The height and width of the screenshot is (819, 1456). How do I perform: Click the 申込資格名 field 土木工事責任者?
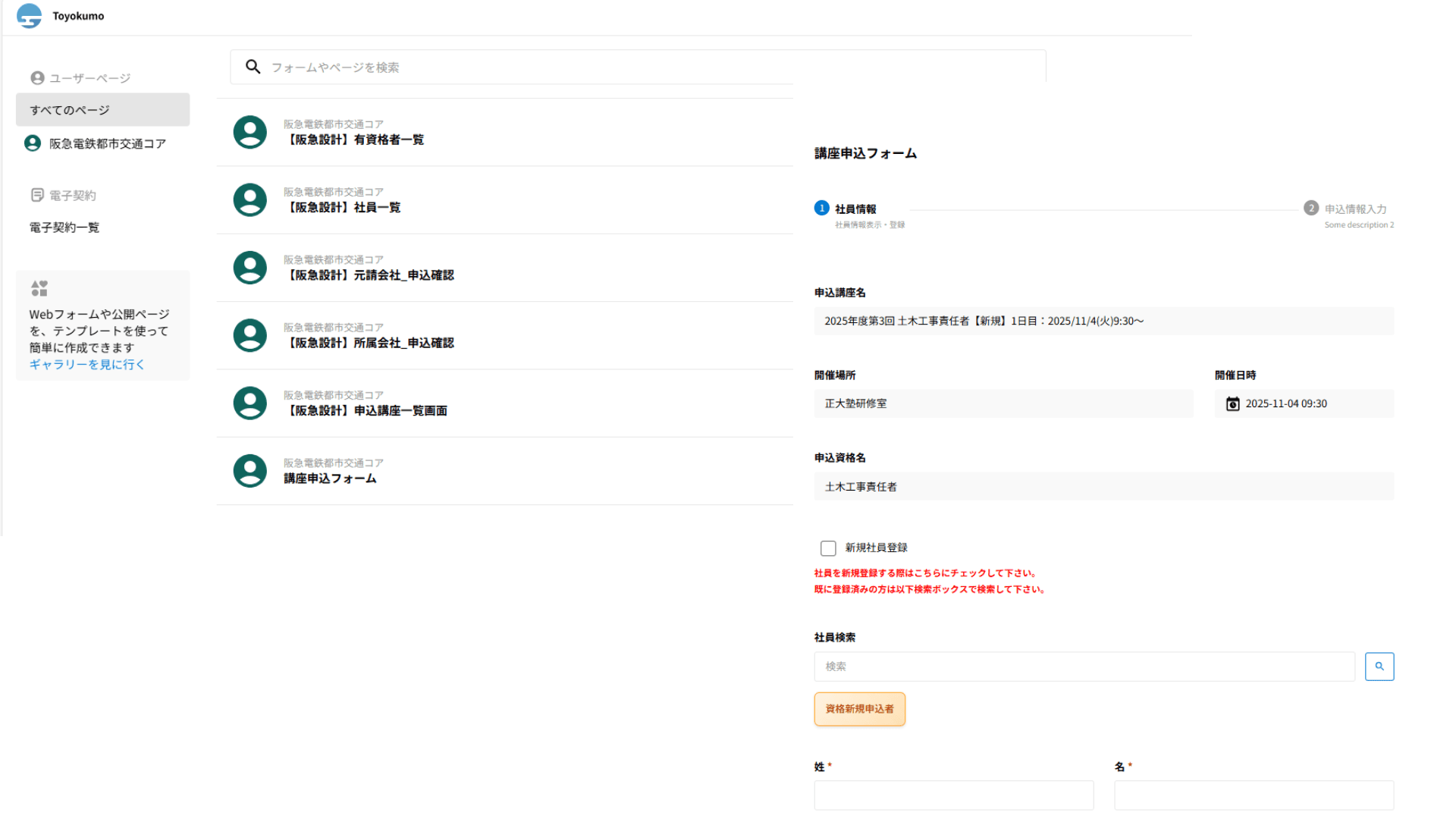tap(1104, 486)
